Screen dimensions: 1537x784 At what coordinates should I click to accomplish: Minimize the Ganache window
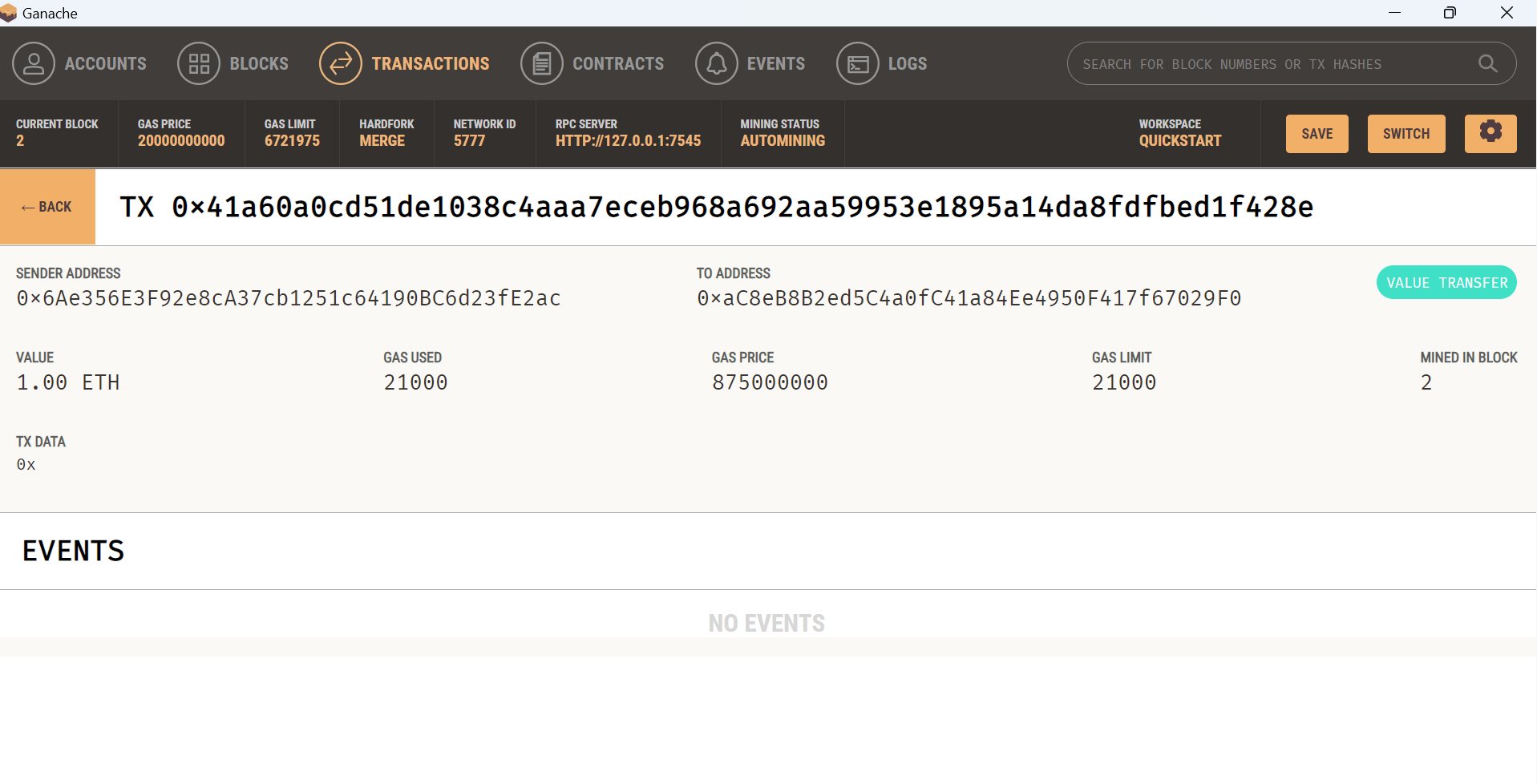pyautogui.click(x=1394, y=13)
